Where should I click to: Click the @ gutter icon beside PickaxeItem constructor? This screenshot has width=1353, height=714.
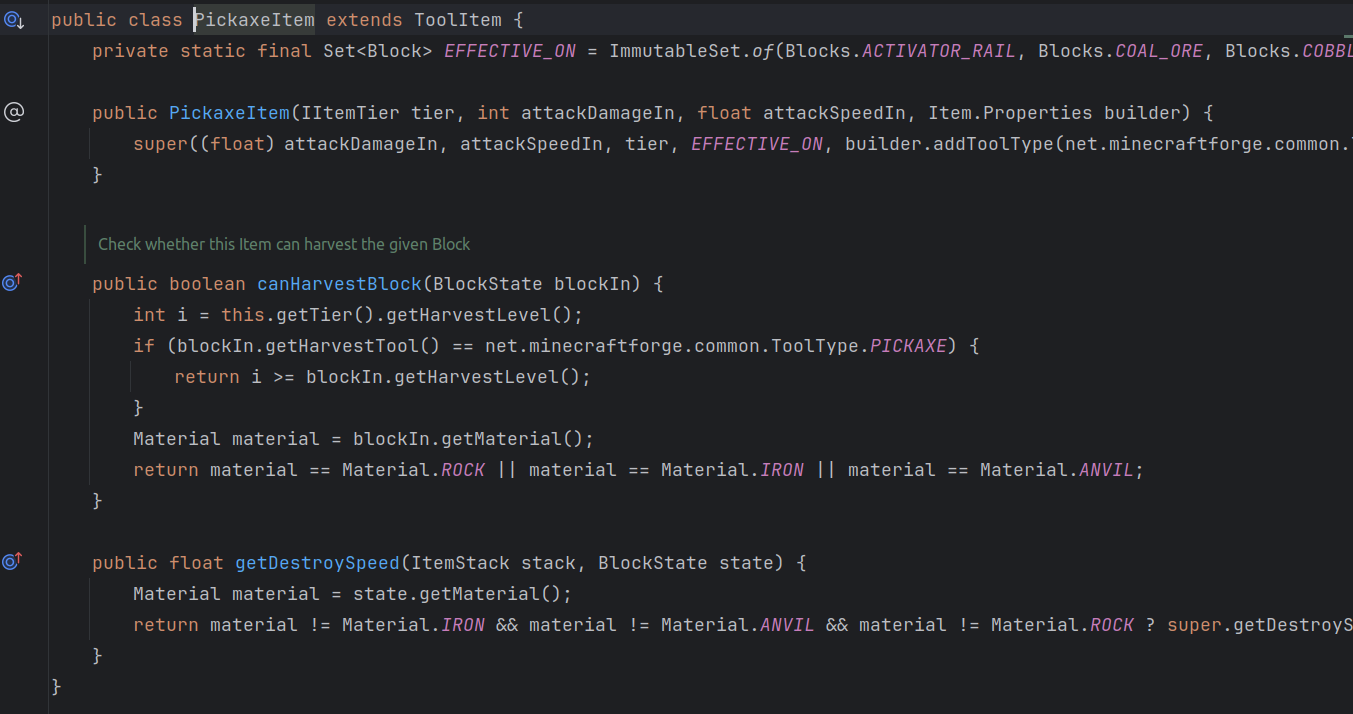coord(13,113)
